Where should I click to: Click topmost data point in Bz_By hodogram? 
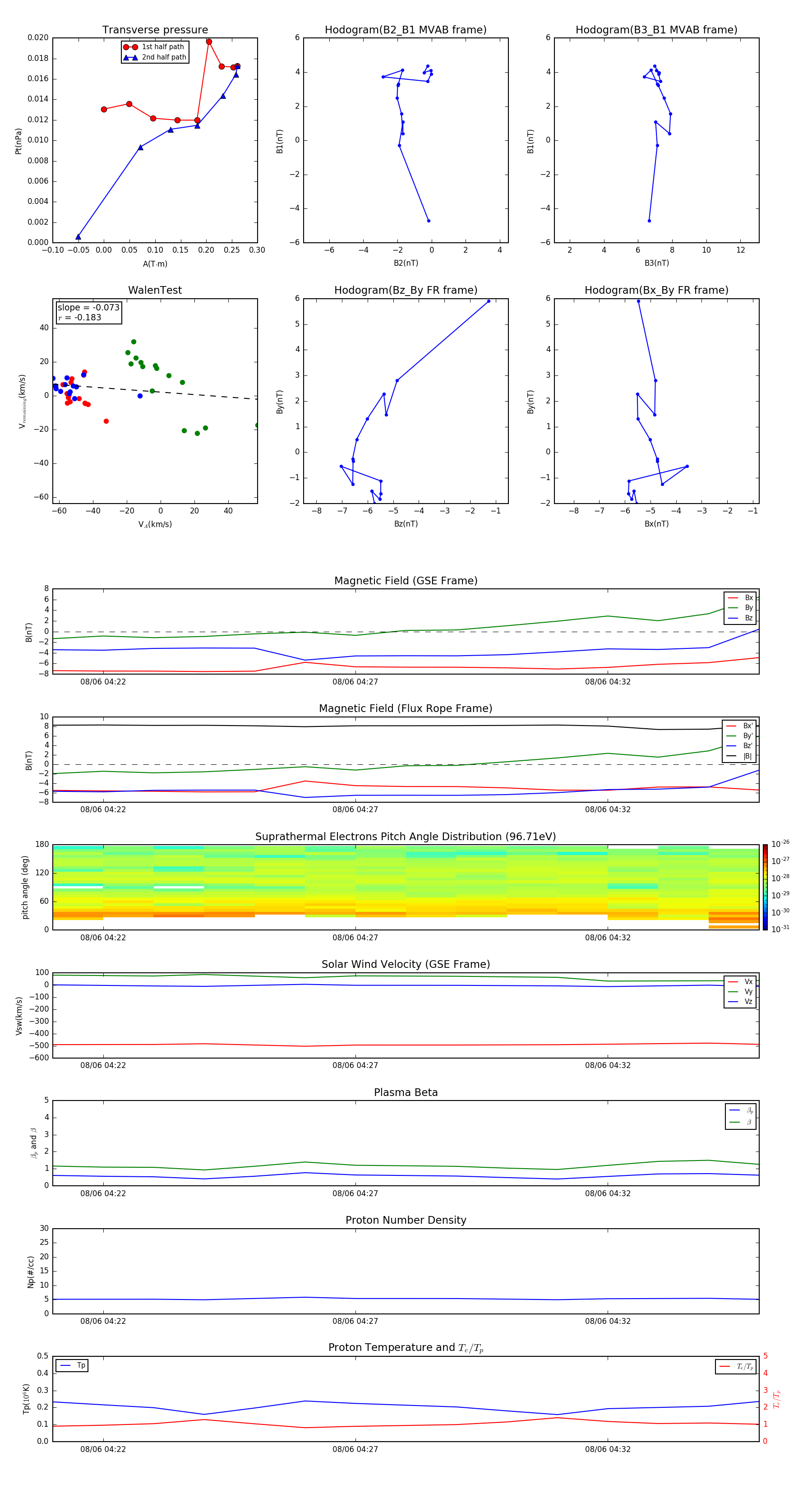click(489, 301)
